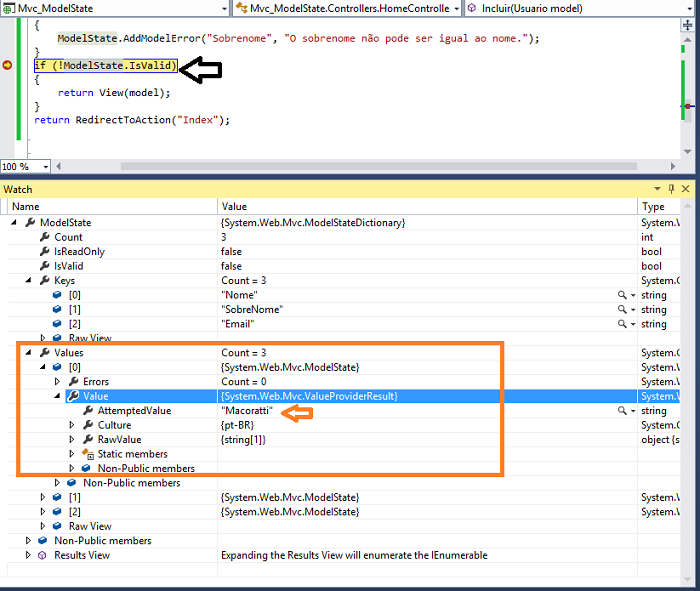Collapse the ModelState root node
The width and height of the screenshot is (700, 591).
14,223
